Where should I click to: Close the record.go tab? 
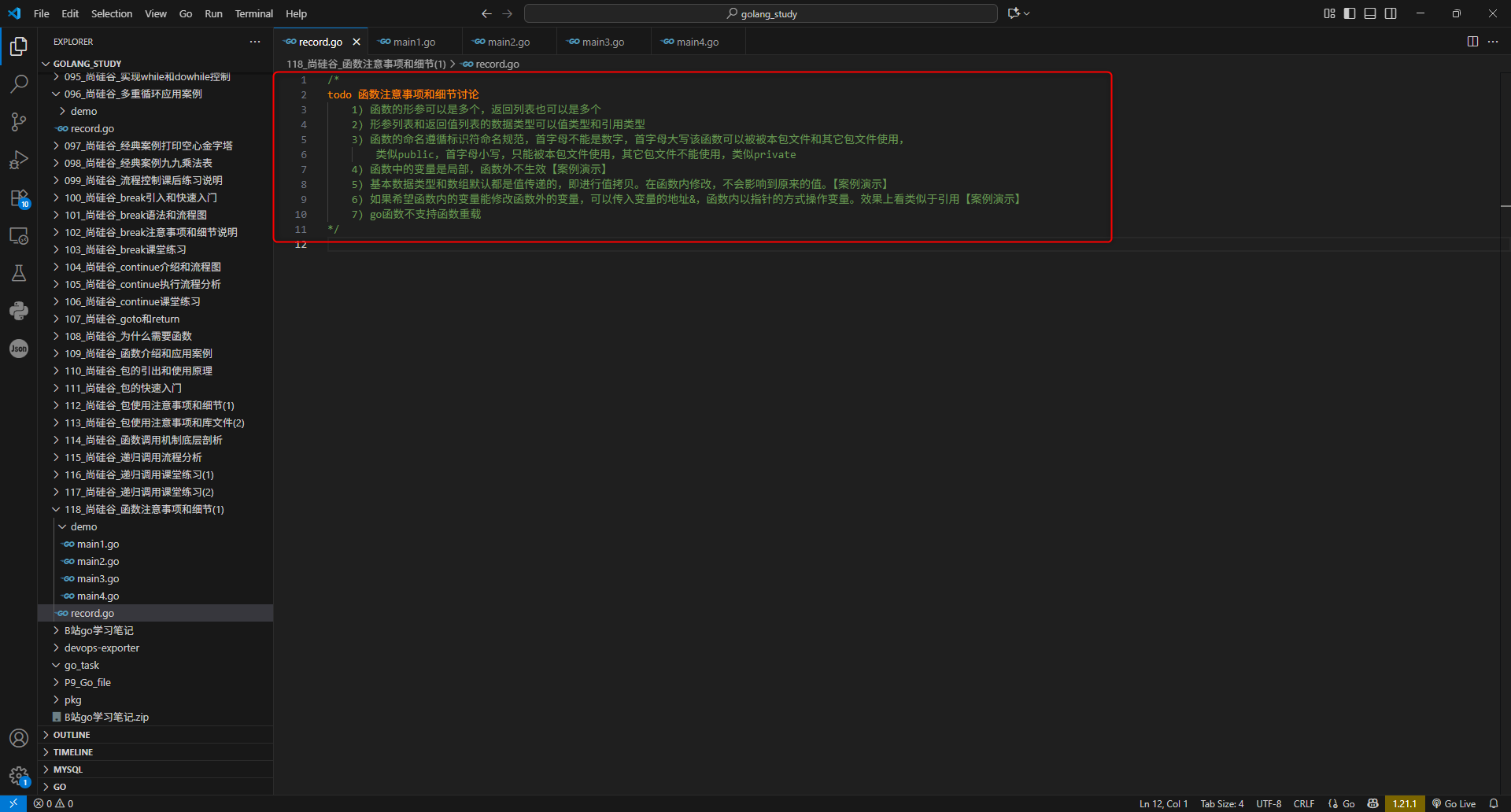point(357,42)
